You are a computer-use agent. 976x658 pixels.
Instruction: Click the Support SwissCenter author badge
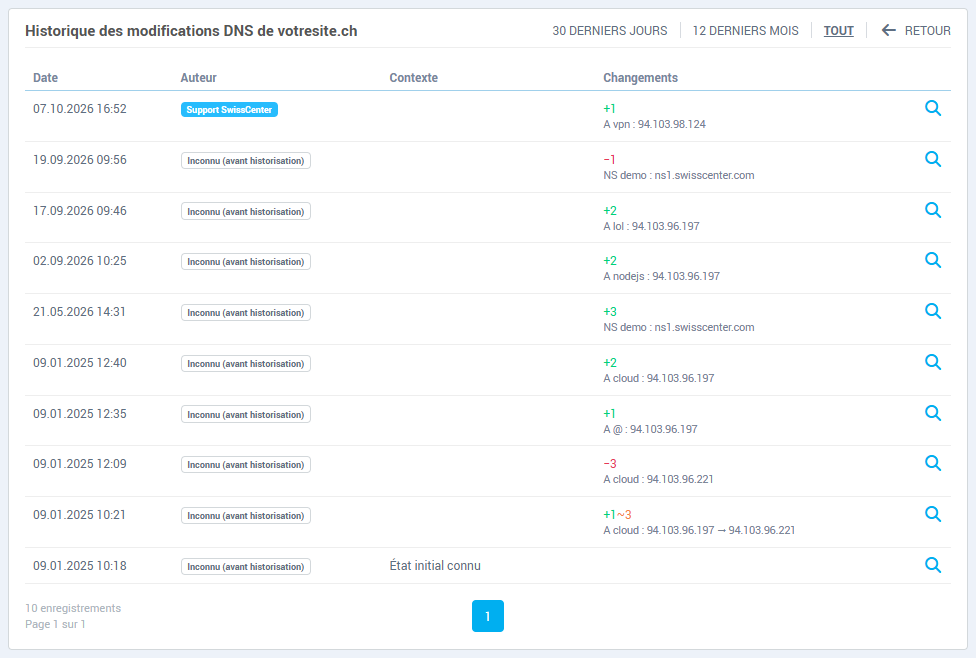[229, 110]
